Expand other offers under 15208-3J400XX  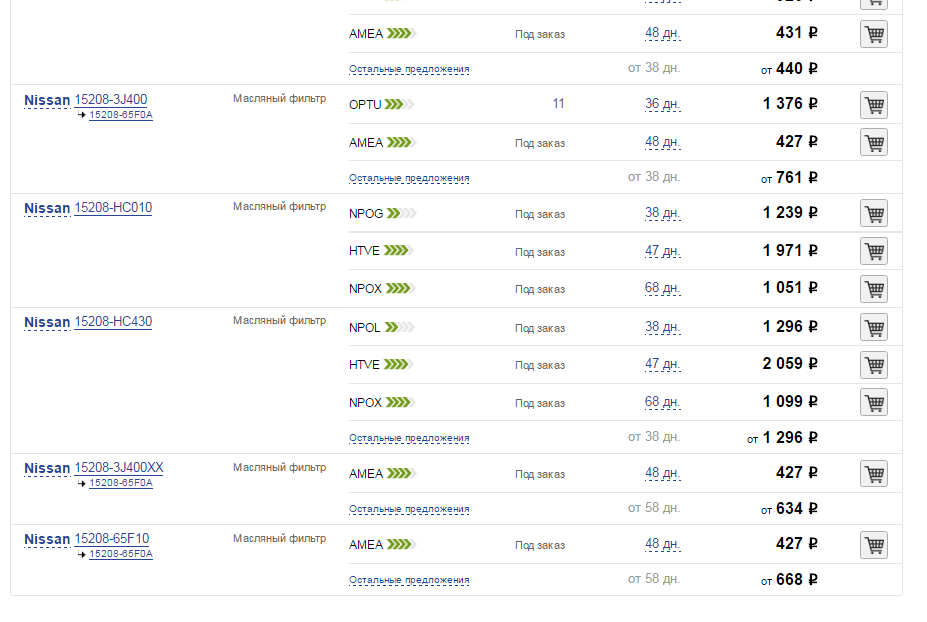coord(409,509)
